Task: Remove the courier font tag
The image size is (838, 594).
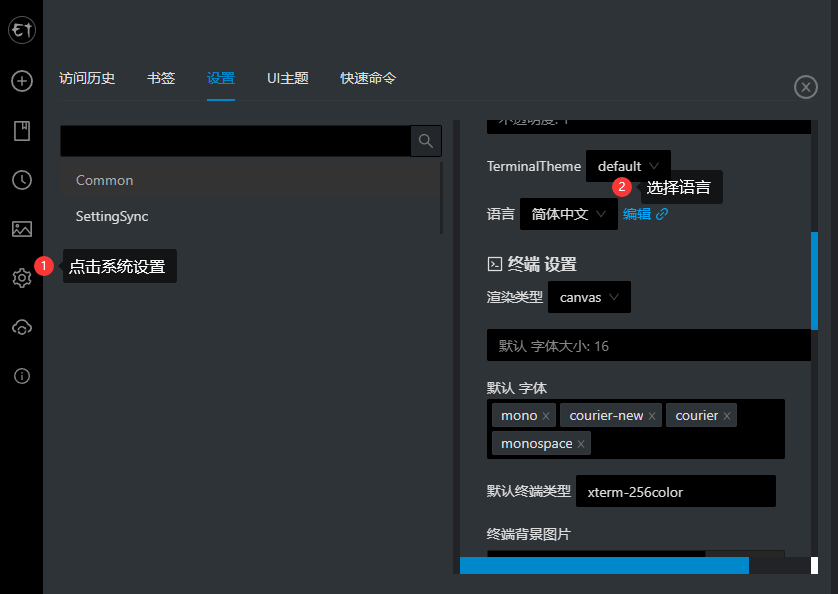Action: (x=727, y=416)
